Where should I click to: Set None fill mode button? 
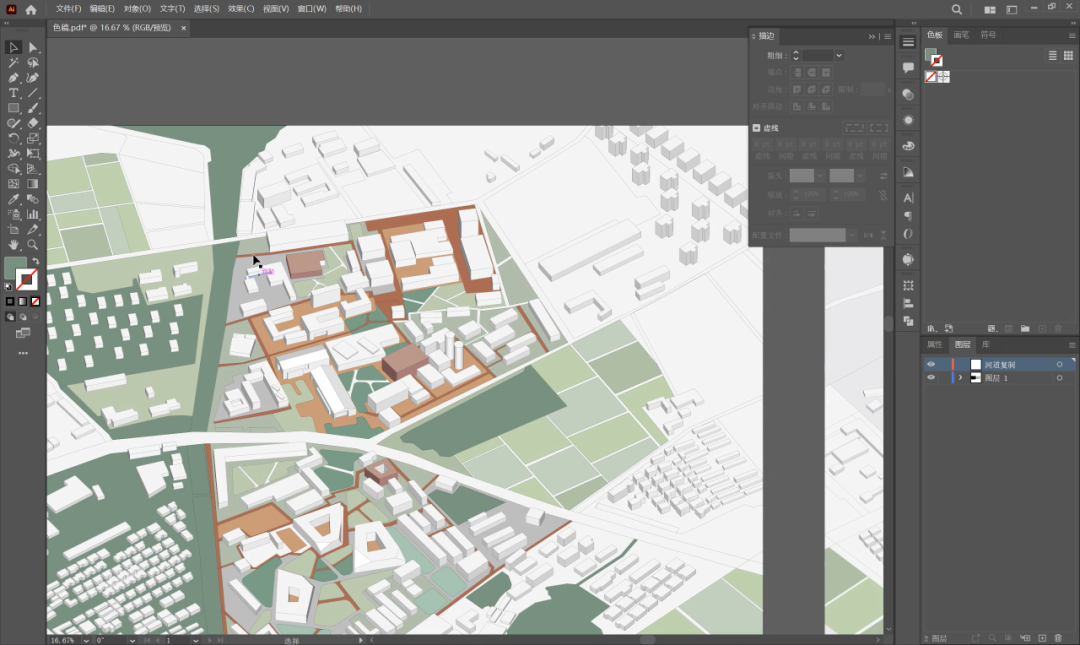click(35, 301)
